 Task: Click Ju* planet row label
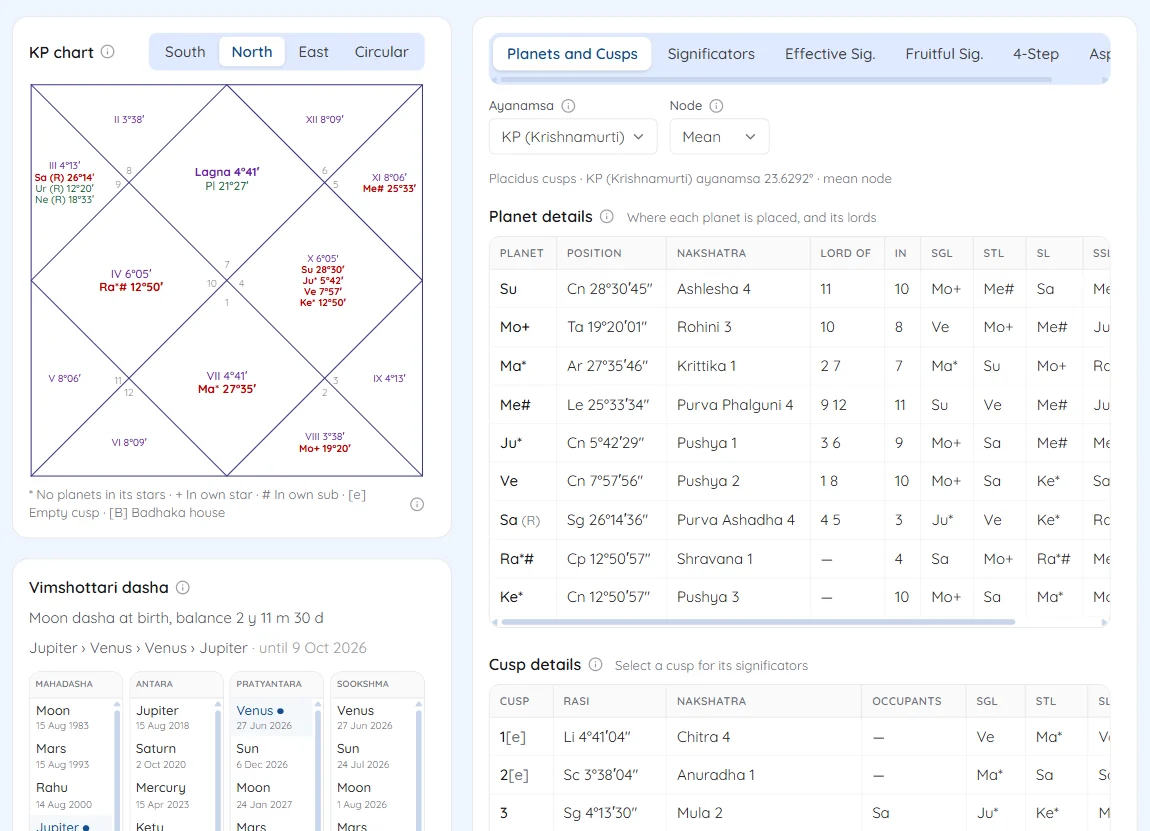[x=511, y=443]
